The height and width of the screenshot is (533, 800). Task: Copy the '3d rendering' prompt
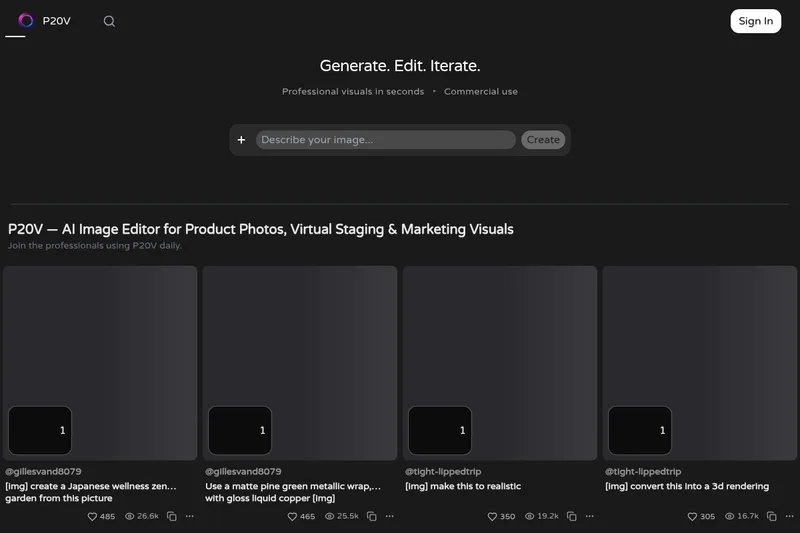point(772,516)
